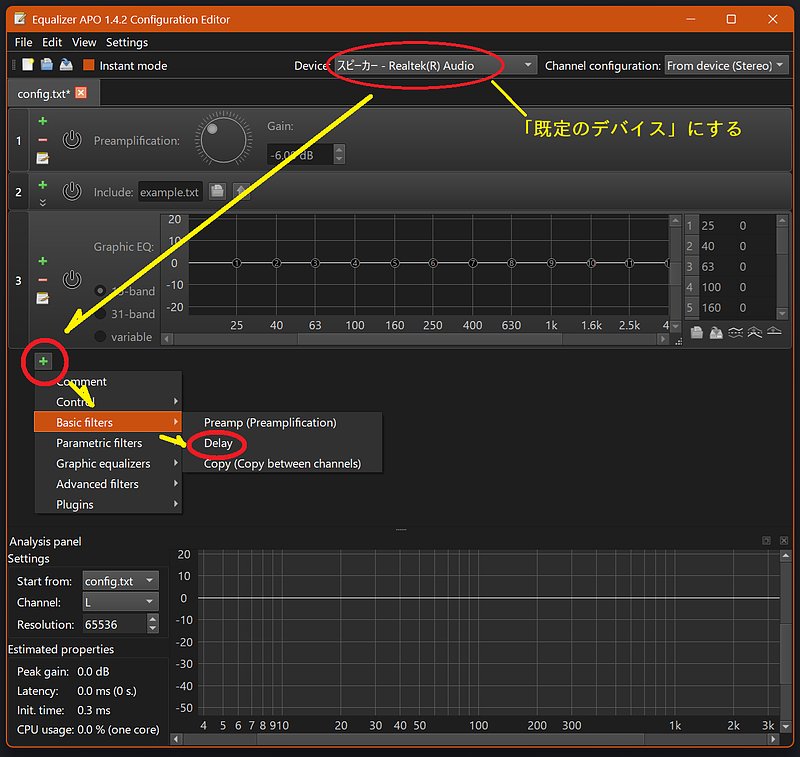Increase the Resolution stepper value
This screenshot has width=800, height=757.
click(x=153, y=619)
